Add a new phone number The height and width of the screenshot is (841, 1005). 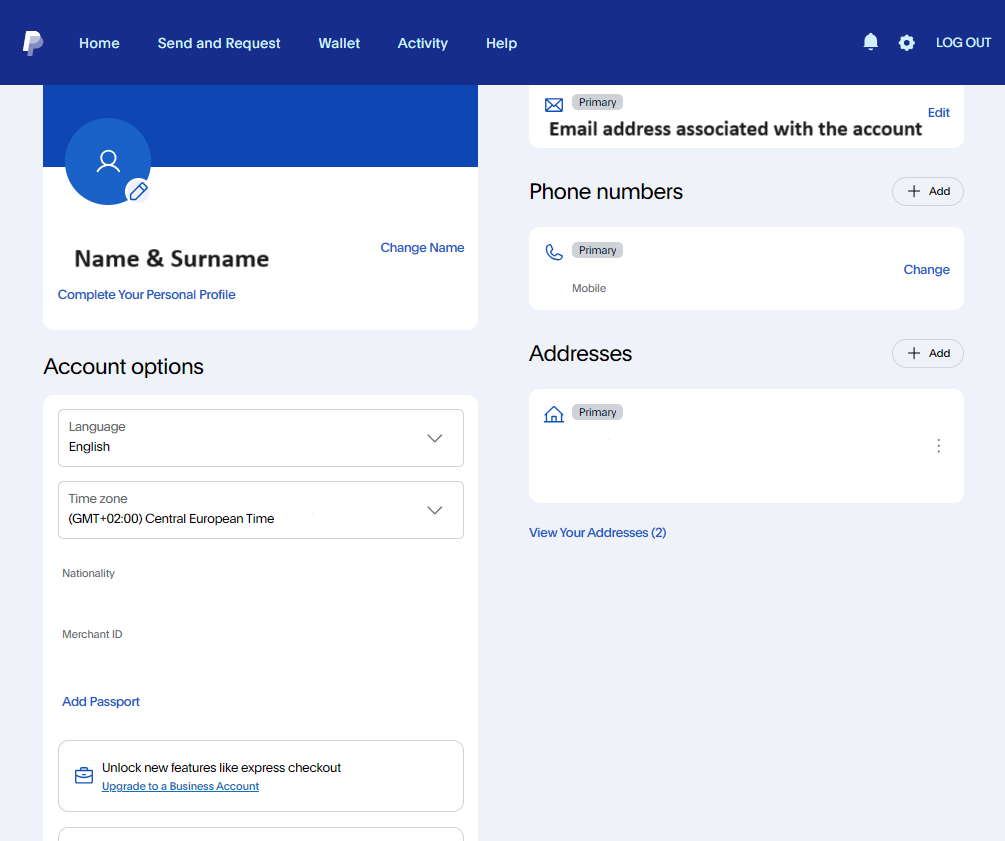click(927, 191)
